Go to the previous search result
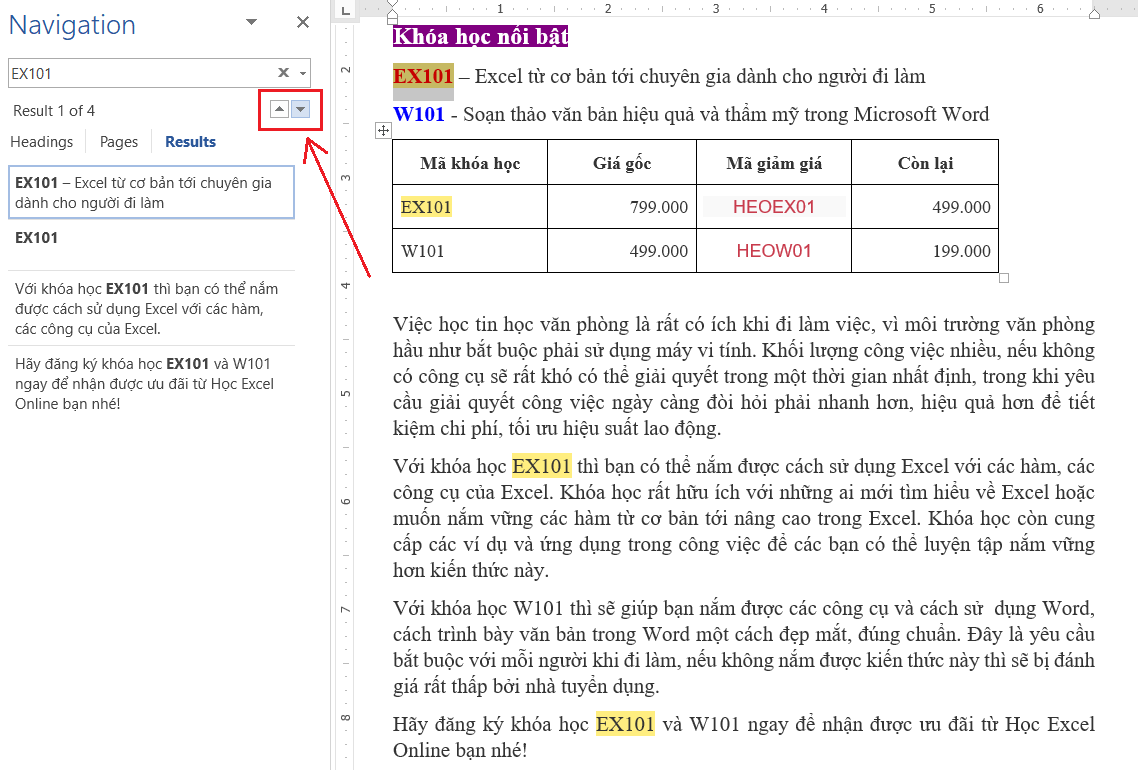Image resolution: width=1138 pixels, height=770 pixels. point(279,110)
